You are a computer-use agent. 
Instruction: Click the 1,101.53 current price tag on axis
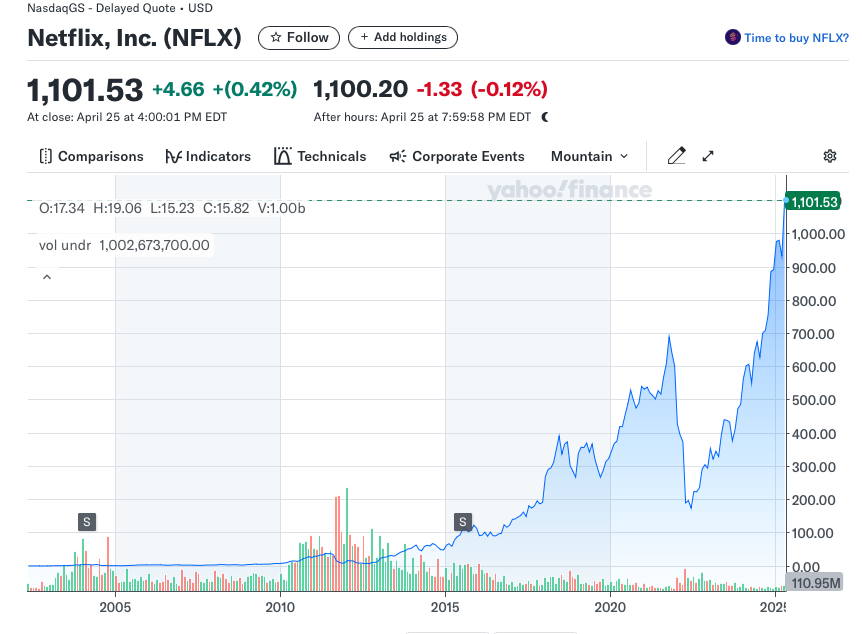pos(814,202)
